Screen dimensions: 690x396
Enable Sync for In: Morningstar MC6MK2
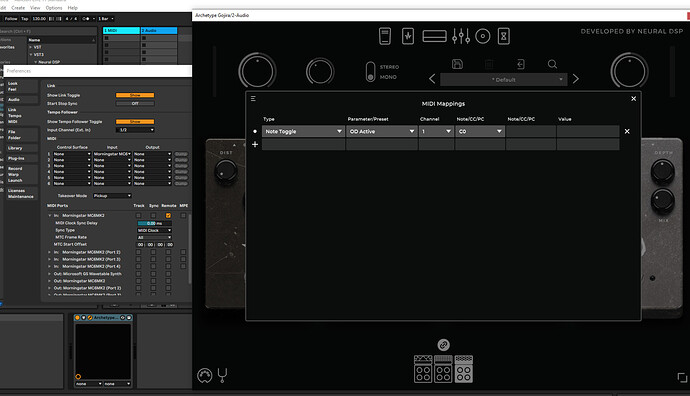point(153,216)
